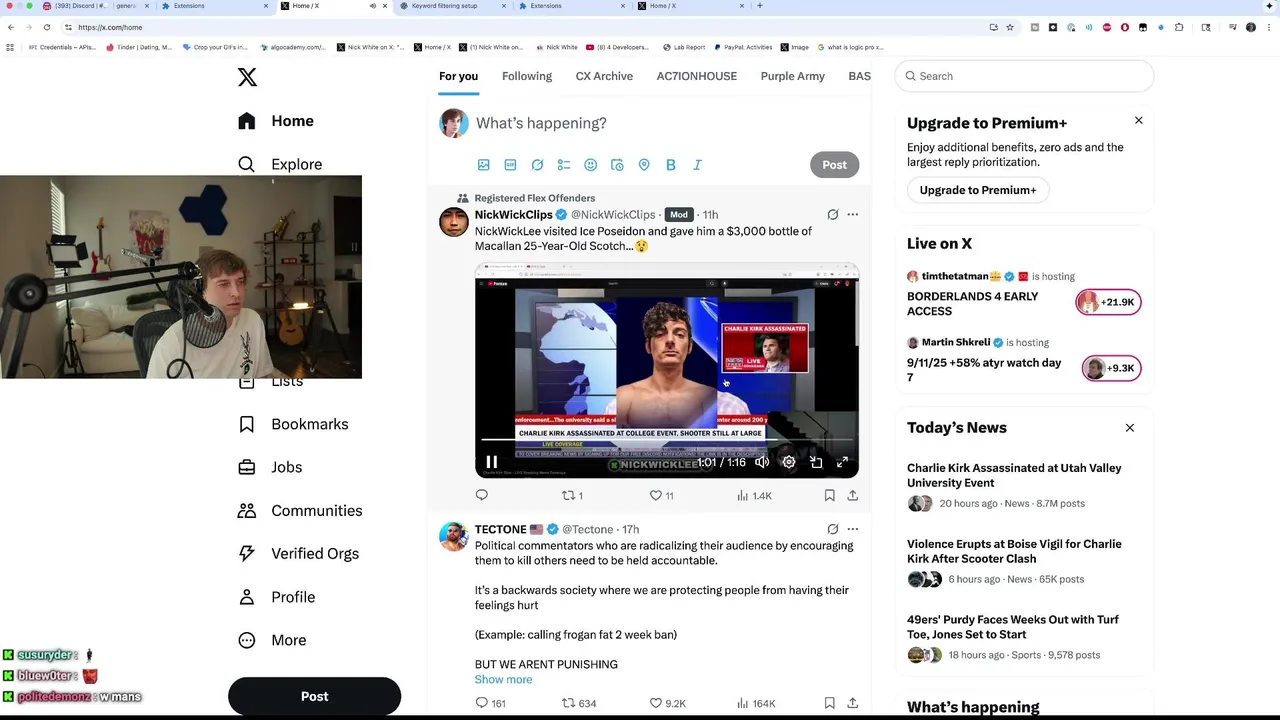Add a GIF to the post
This screenshot has width=1280, height=720.
click(510, 165)
